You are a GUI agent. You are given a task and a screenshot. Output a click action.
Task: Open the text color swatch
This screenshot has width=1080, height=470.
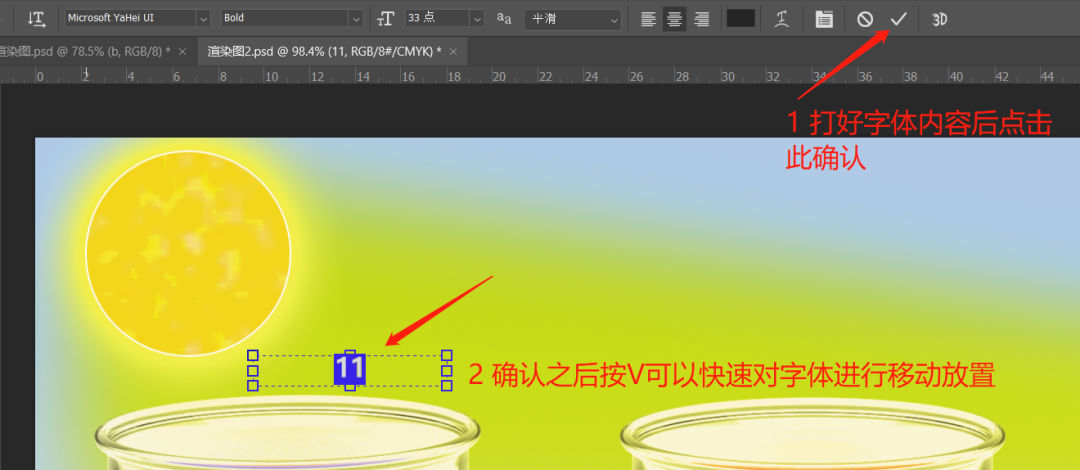[741, 19]
